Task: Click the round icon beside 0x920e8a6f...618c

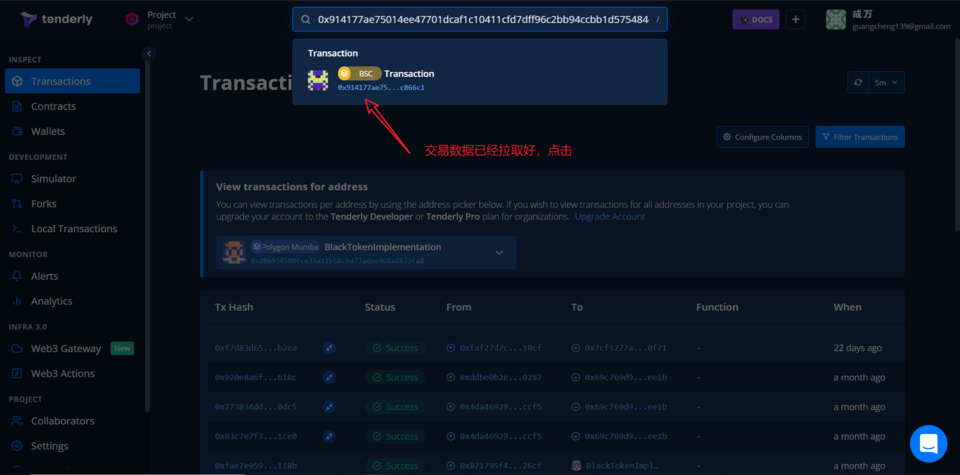Action: (x=329, y=377)
